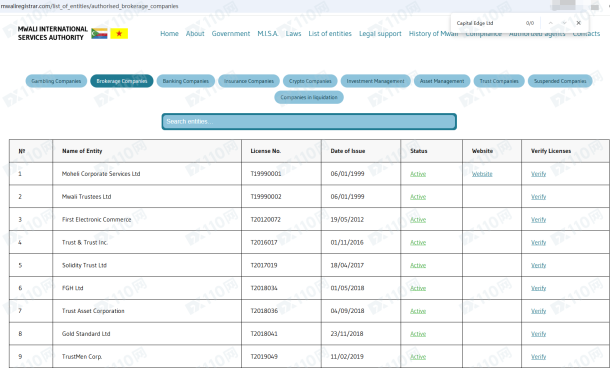The height and width of the screenshot is (368, 610).
Task: Verify license of Mwali Trustees Ltd
Action: [538, 197]
